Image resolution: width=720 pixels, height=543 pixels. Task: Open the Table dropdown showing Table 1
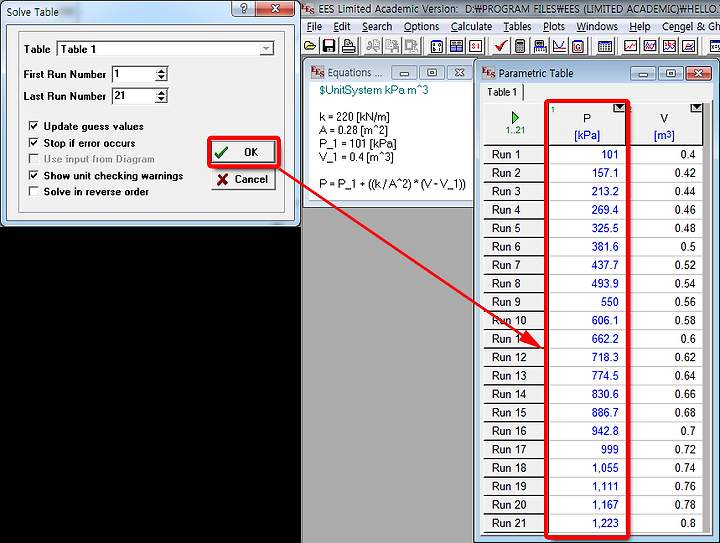tap(266, 49)
